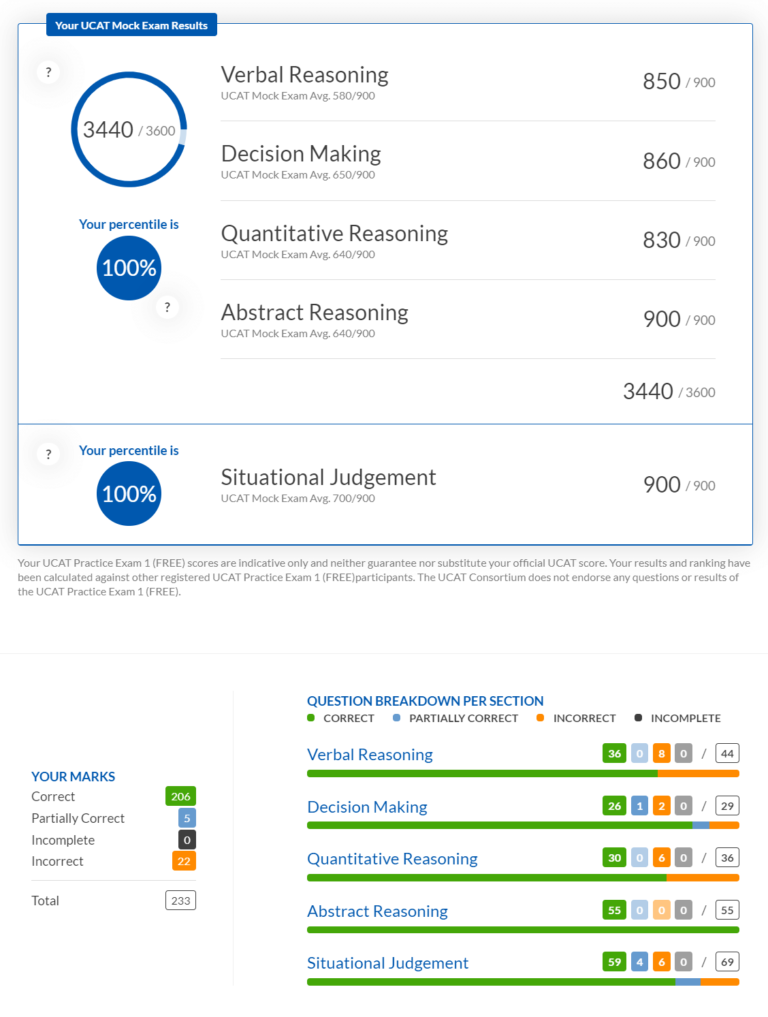Click the help icon beside the total score circle
The image size is (768, 1017).
(48, 72)
